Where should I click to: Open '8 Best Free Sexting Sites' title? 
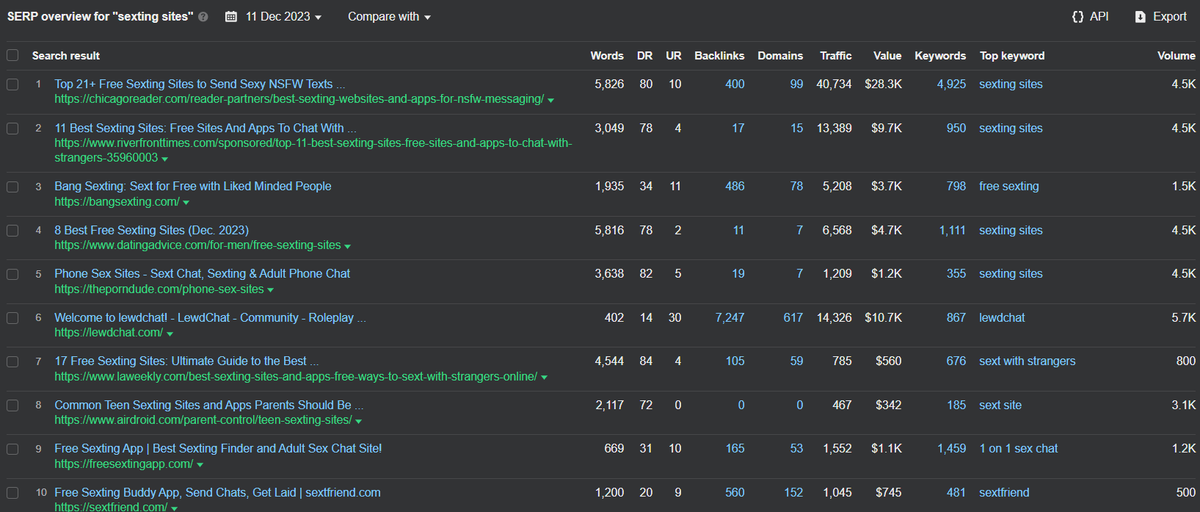152,231
